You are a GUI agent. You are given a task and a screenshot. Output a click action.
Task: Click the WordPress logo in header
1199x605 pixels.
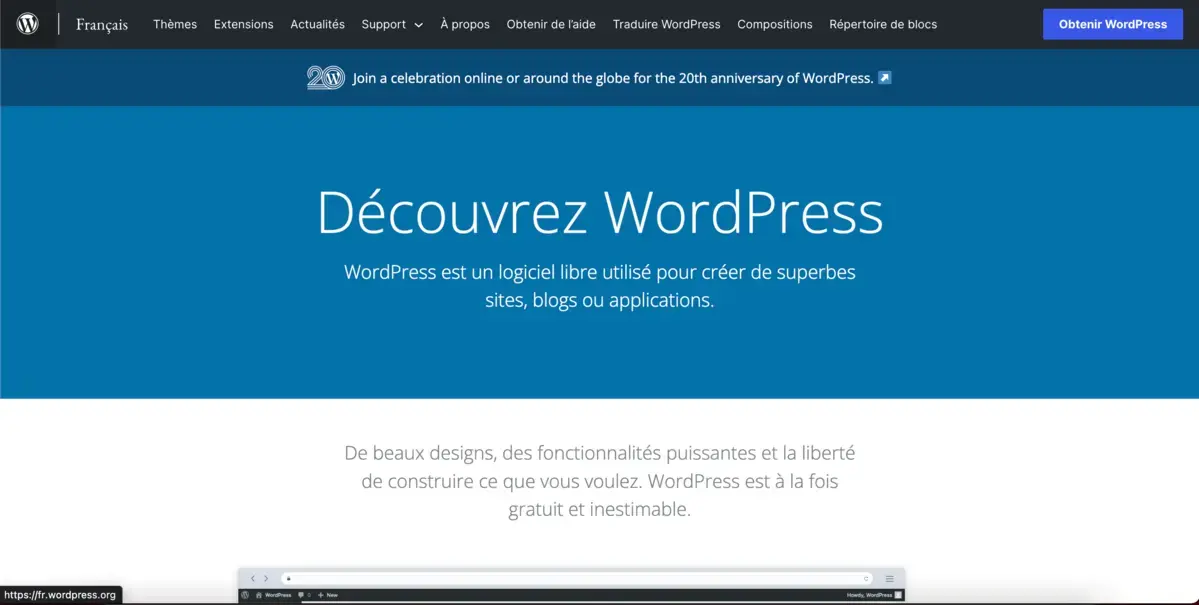click(x=28, y=24)
